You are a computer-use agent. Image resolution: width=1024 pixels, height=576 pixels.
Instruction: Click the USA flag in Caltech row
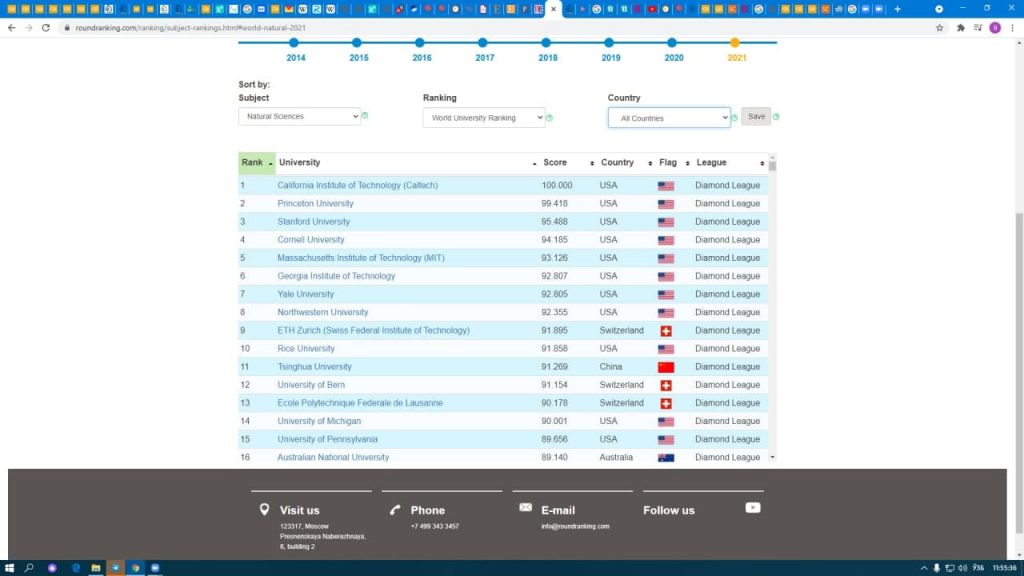coord(666,186)
